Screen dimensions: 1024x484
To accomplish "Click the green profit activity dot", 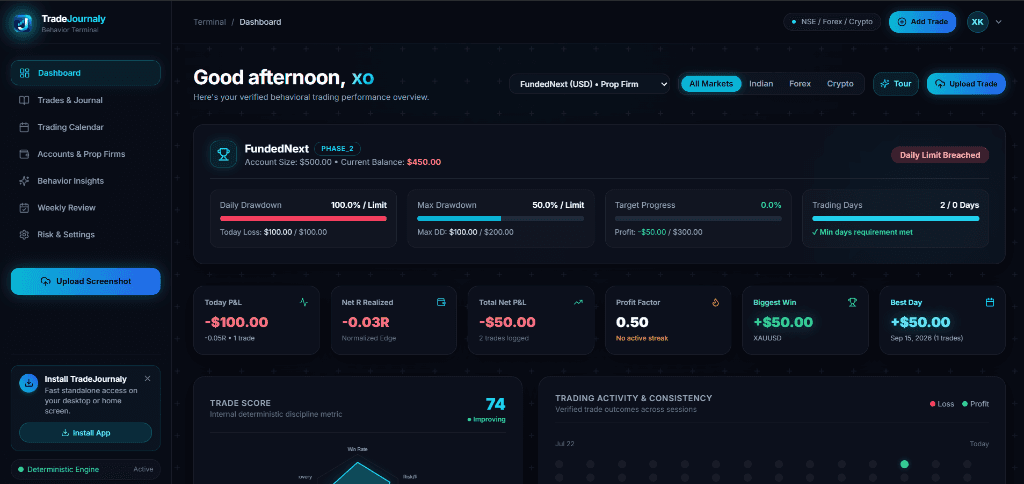I will click(x=904, y=464).
